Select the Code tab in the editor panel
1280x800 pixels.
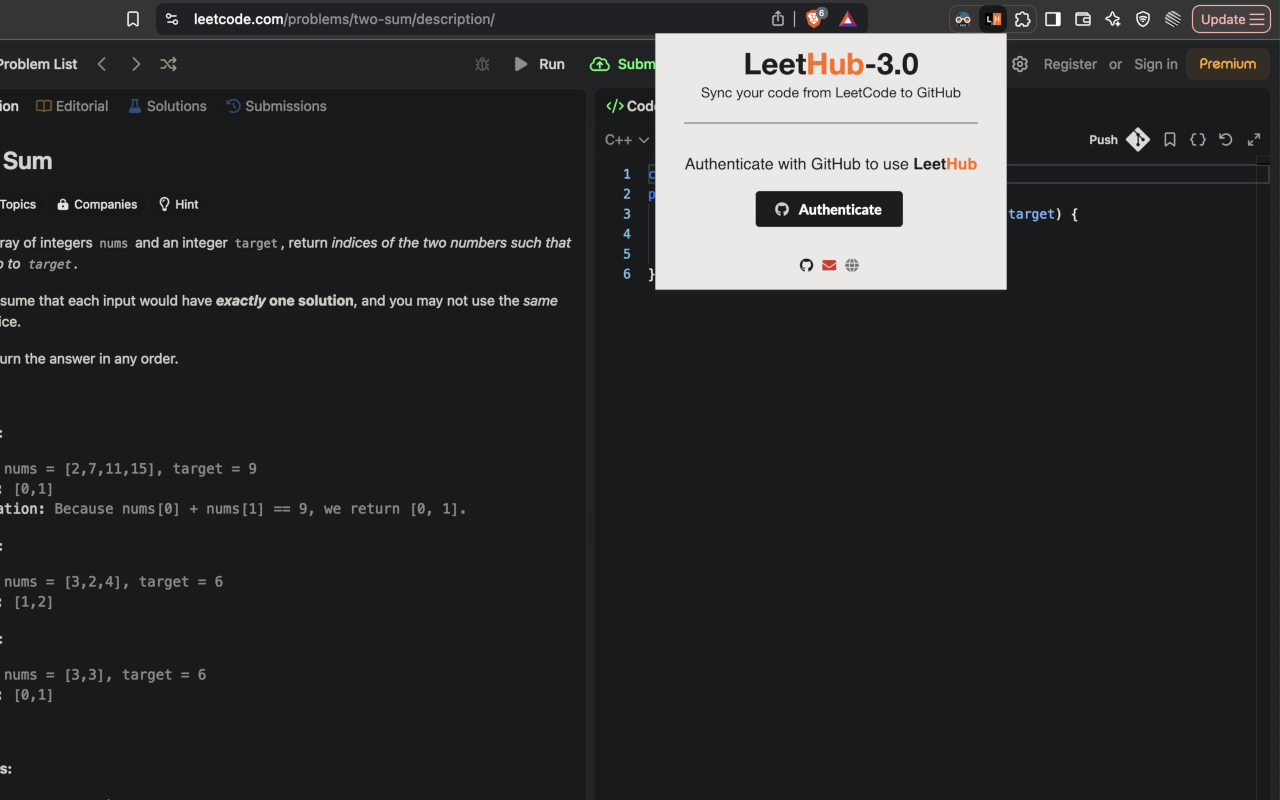click(x=631, y=106)
